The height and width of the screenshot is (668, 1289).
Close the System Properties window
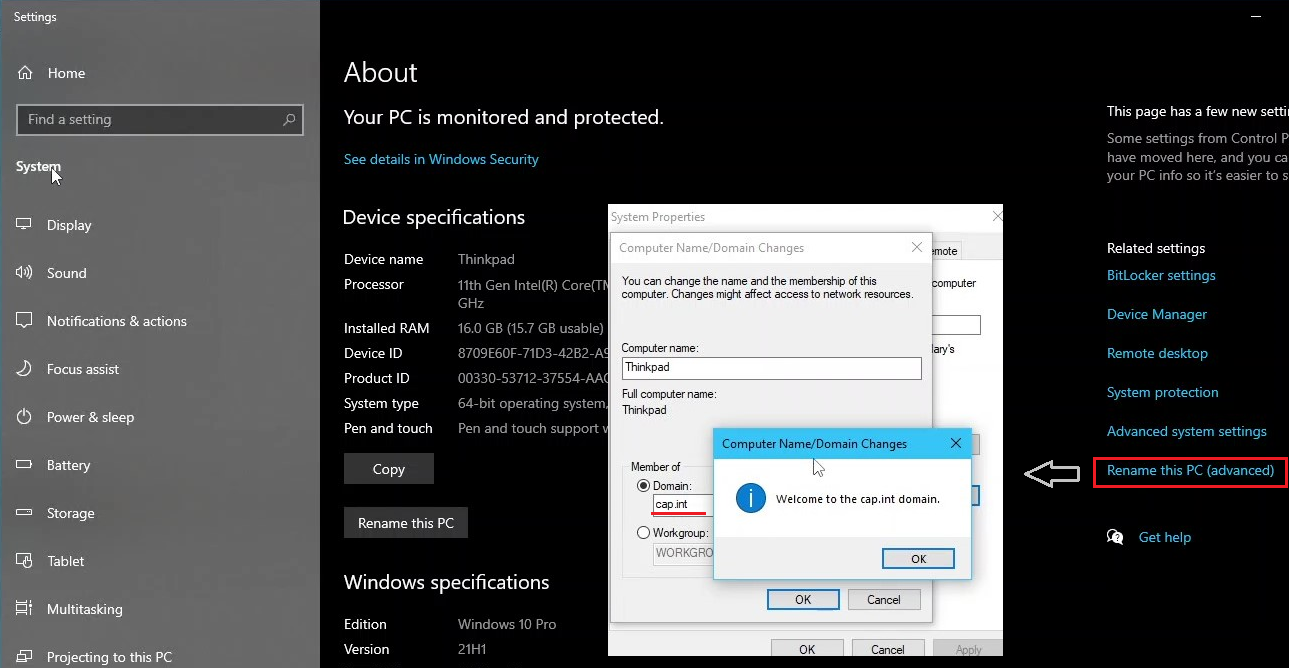tap(997, 216)
